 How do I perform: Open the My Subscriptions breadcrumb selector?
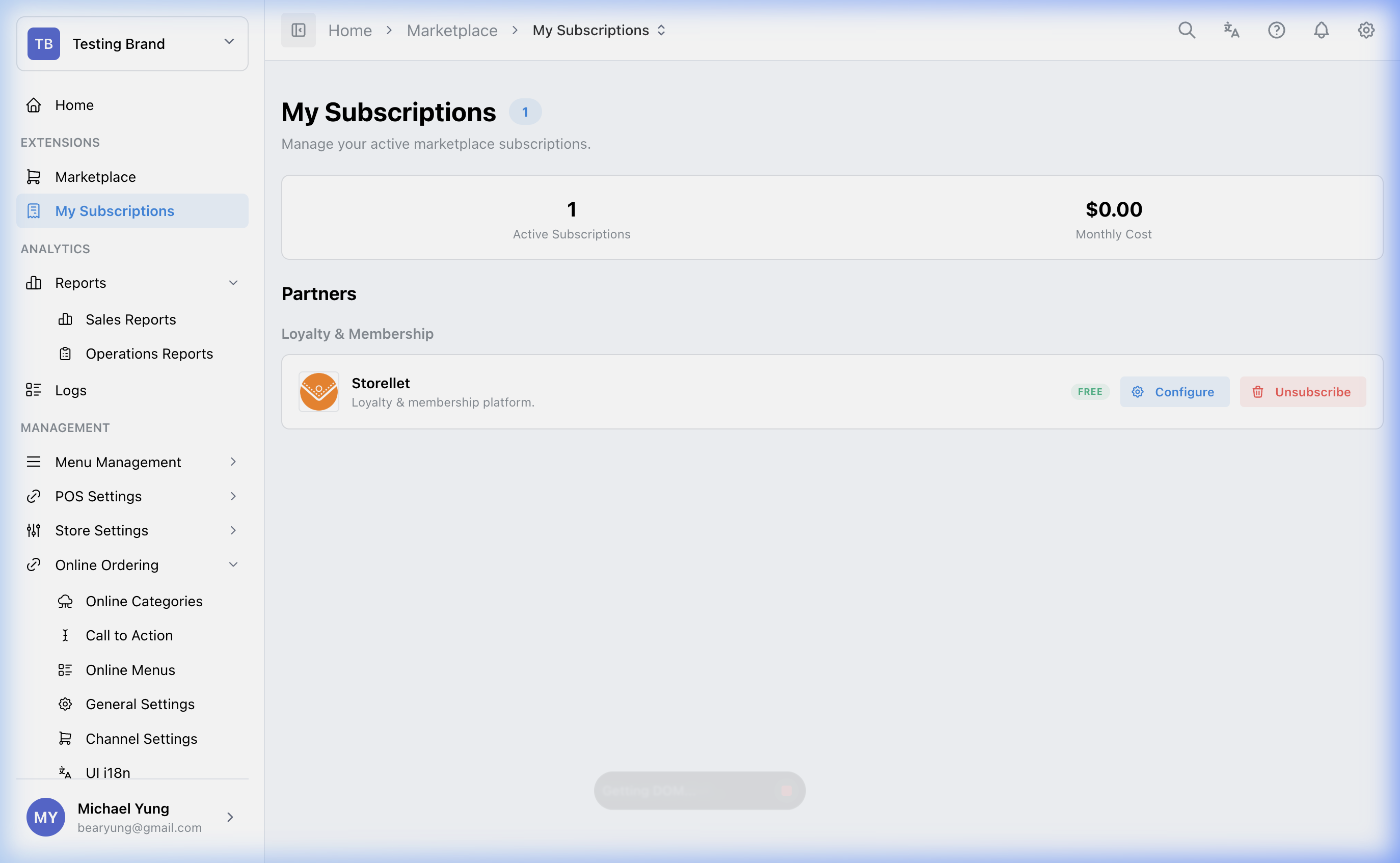[661, 30]
